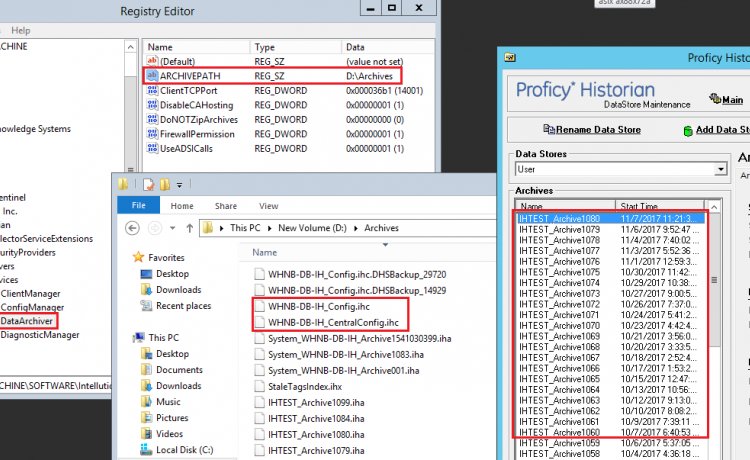Click Desktop icon under Favorites
Screen dimensions: 750x460
pyautogui.click(x=146, y=274)
